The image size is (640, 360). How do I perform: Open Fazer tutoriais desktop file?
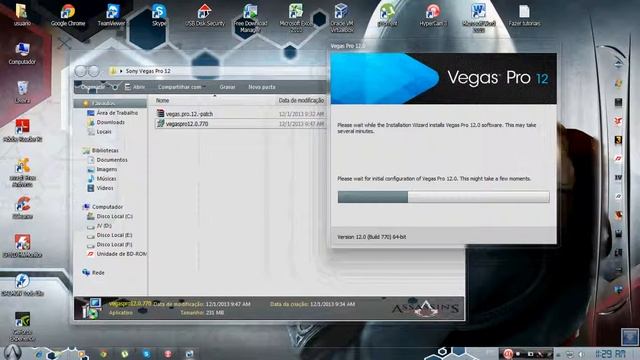(x=524, y=15)
